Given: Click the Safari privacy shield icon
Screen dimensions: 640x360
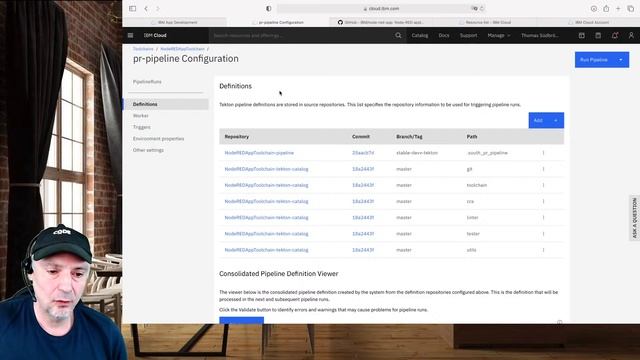Looking at the screenshot, I should coord(269,9).
